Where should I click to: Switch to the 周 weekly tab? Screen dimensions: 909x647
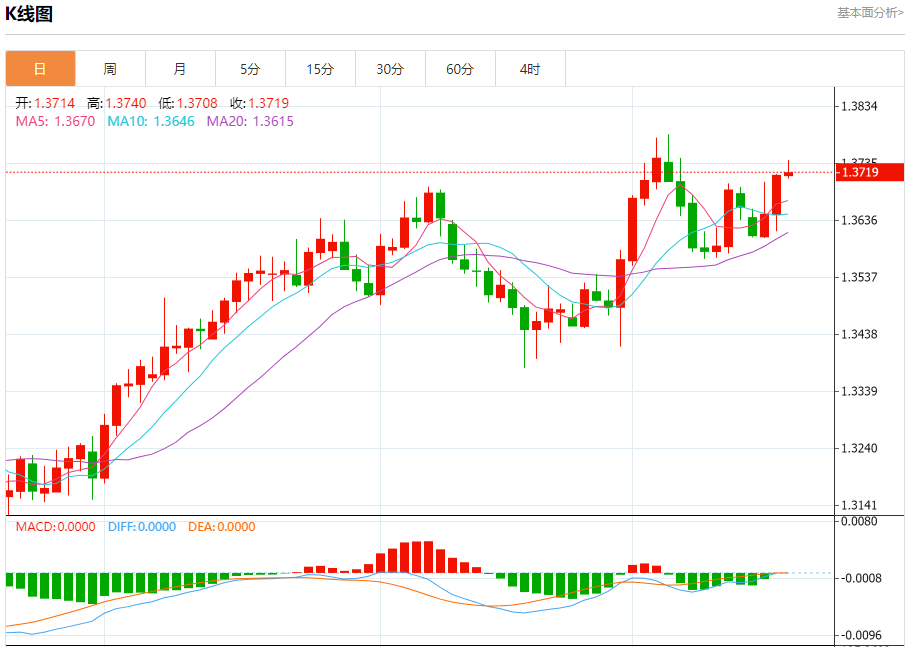coord(110,69)
